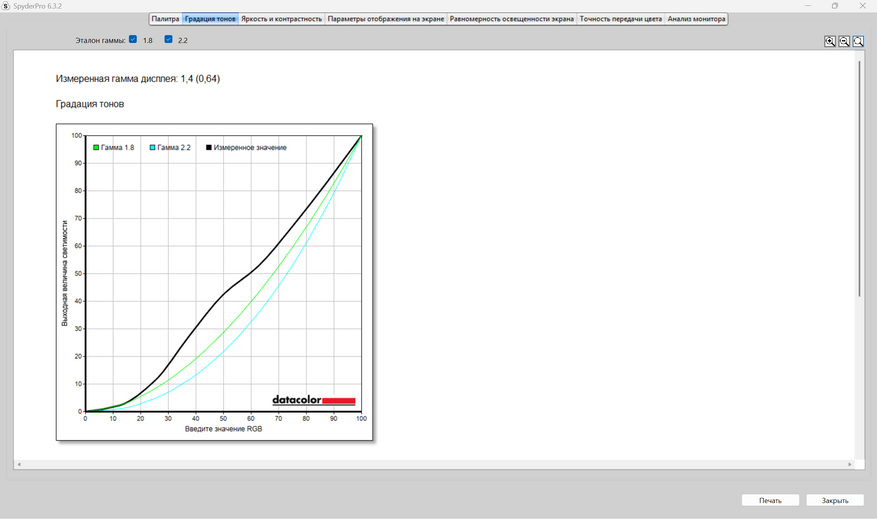Maximize the SpyderPro window

(x=834, y=6)
